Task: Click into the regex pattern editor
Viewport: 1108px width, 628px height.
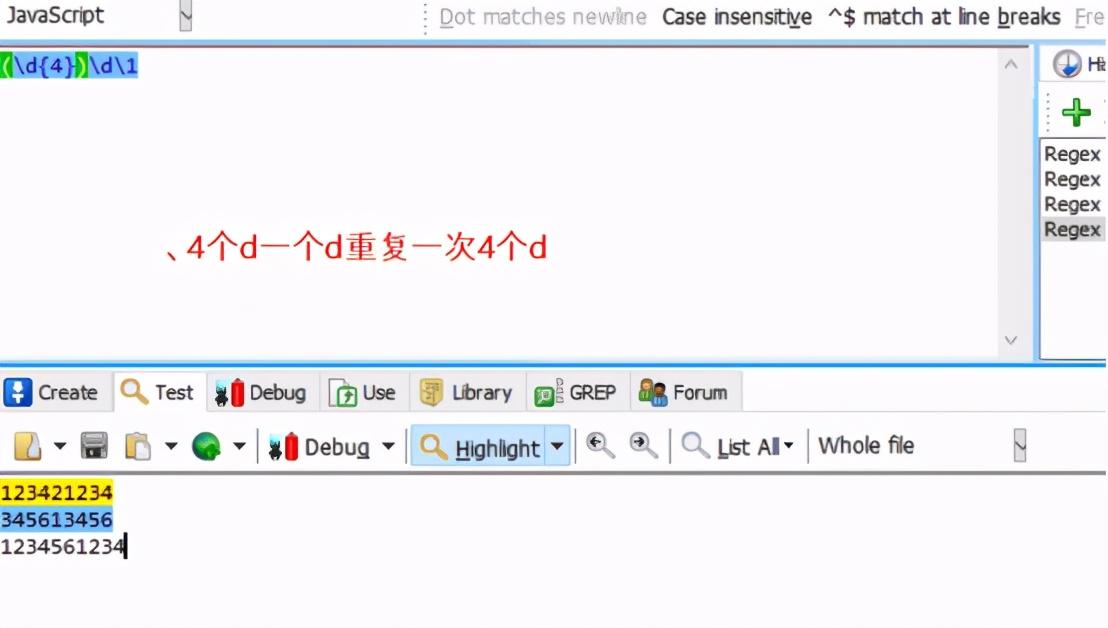Action: 498,203
